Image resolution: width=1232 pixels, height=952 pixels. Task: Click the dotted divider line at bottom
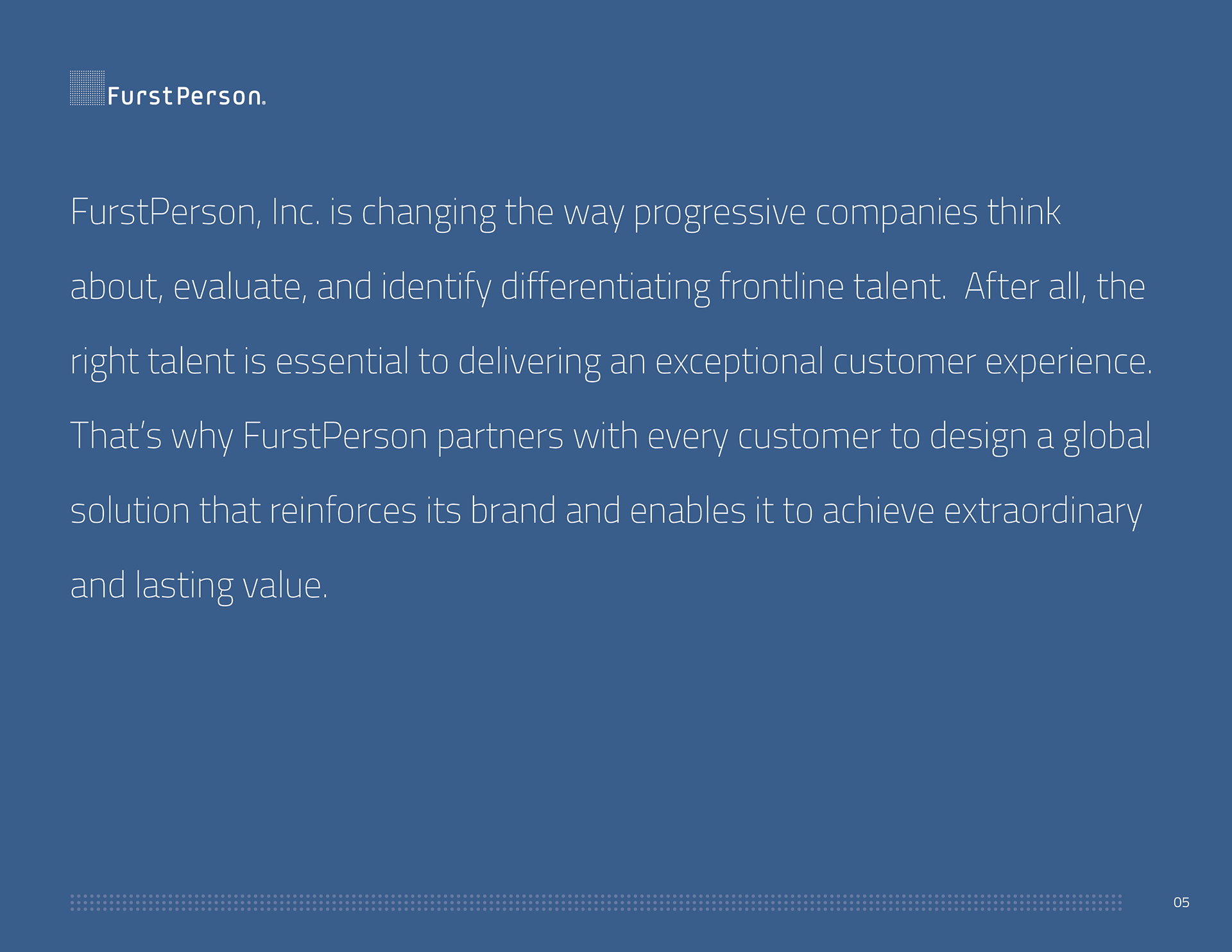click(596, 903)
